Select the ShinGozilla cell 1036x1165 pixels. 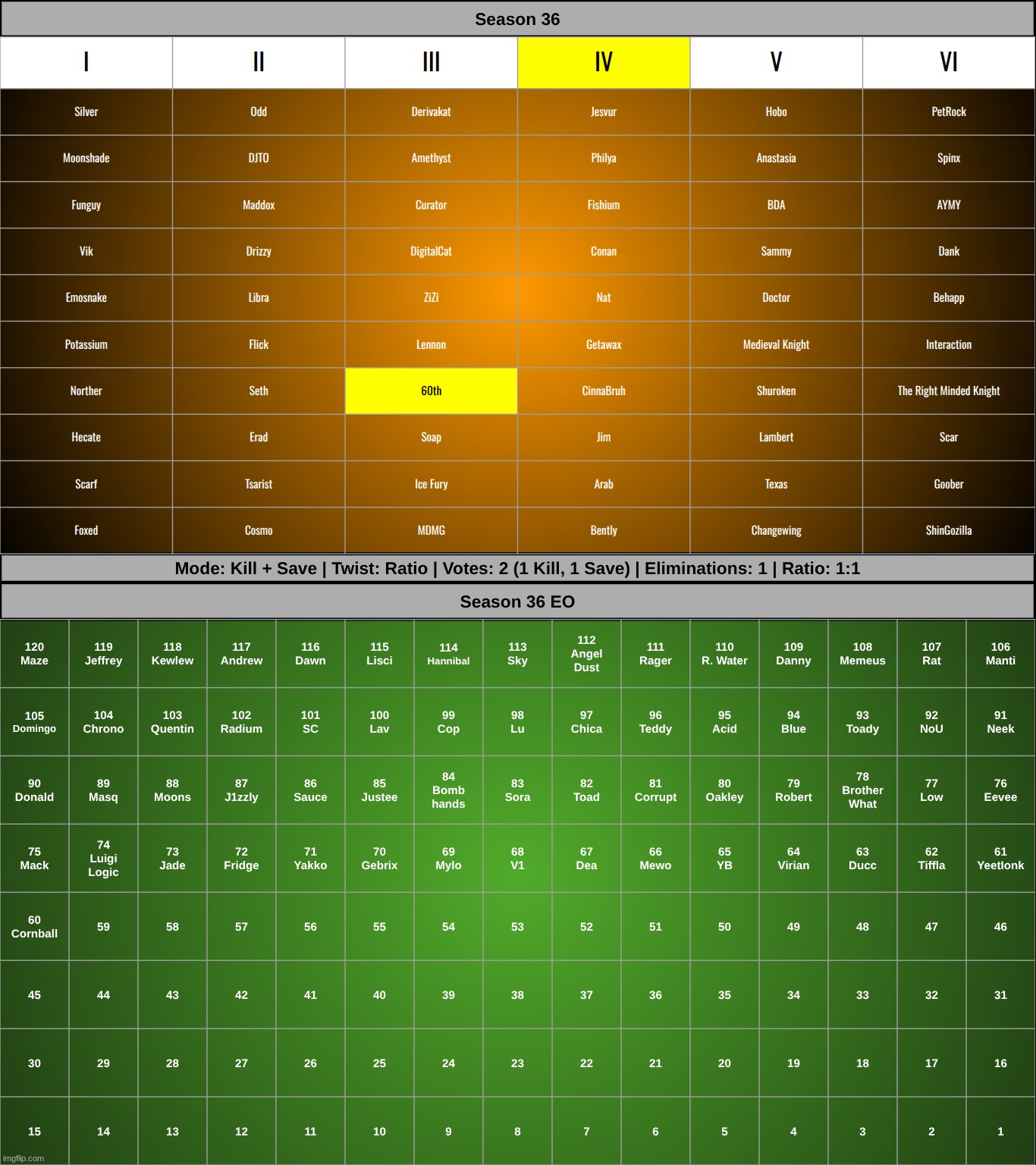pyautogui.click(x=948, y=530)
